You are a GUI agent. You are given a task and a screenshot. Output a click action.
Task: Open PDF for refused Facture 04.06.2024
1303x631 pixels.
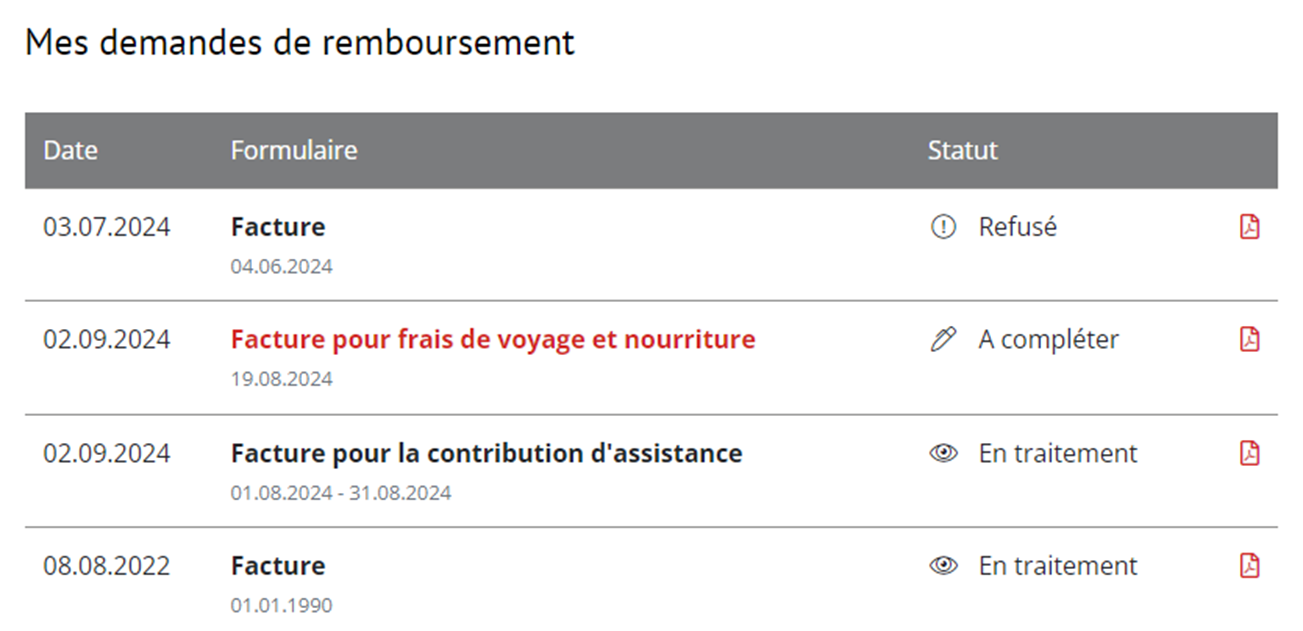(x=1249, y=227)
